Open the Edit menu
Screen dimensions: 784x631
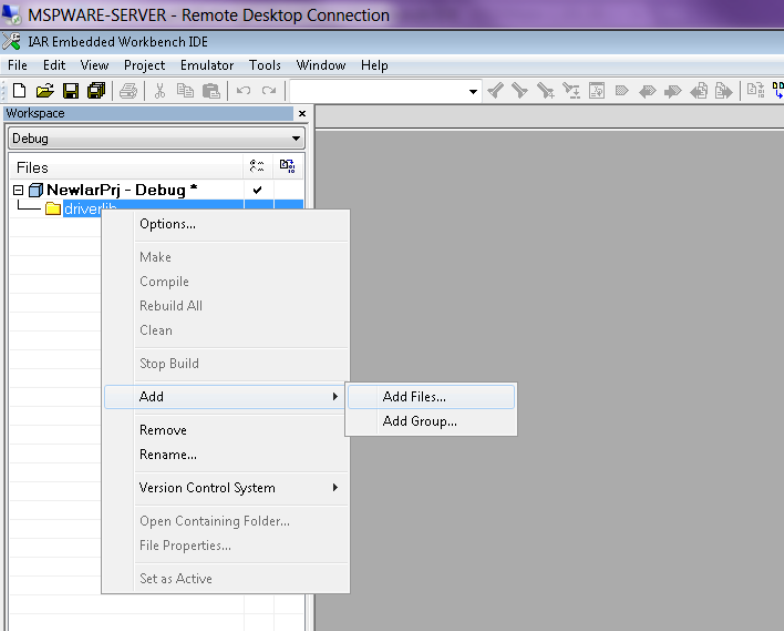(x=54, y=66)
